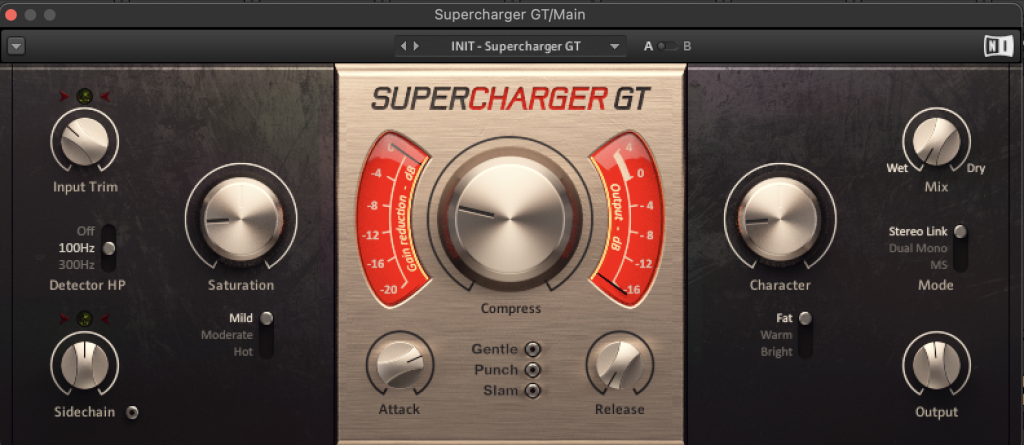This screenshot has width=1024, height=445.
Task: Click the Character knob
Action: (x=780, y=219)
